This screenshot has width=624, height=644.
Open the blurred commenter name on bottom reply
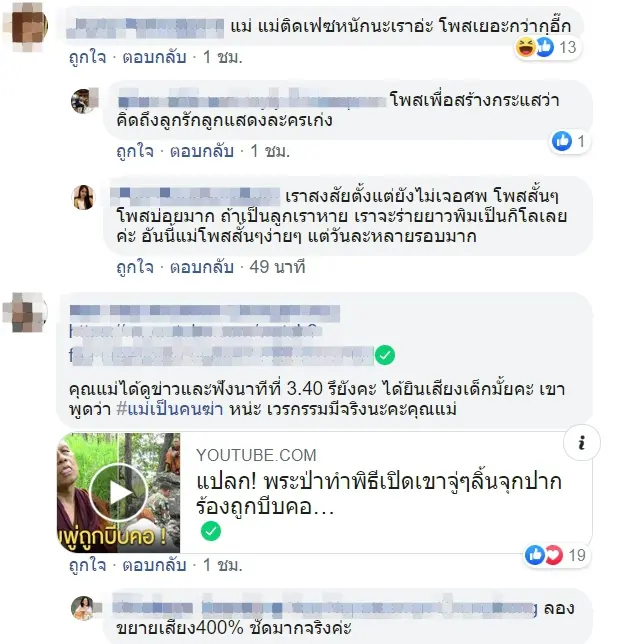(325, 608)
